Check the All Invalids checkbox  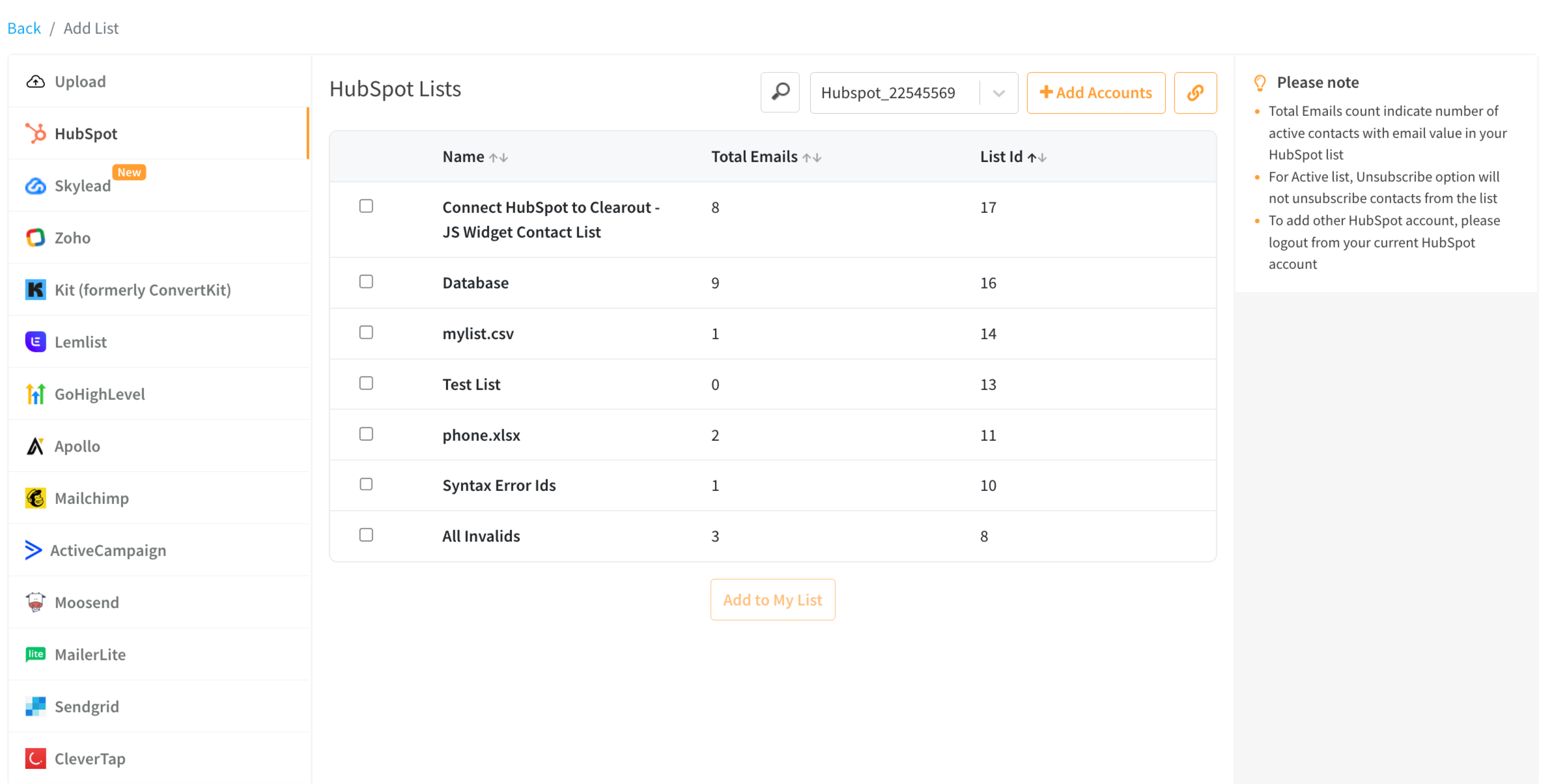coord(366,535)
